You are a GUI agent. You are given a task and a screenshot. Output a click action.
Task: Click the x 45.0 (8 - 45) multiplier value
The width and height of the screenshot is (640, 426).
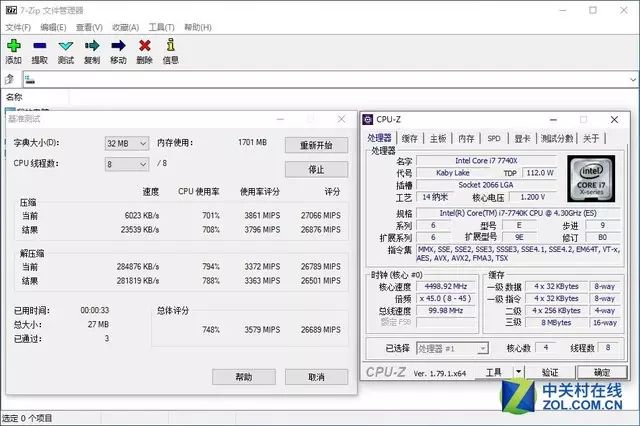[x=446, y=298]
